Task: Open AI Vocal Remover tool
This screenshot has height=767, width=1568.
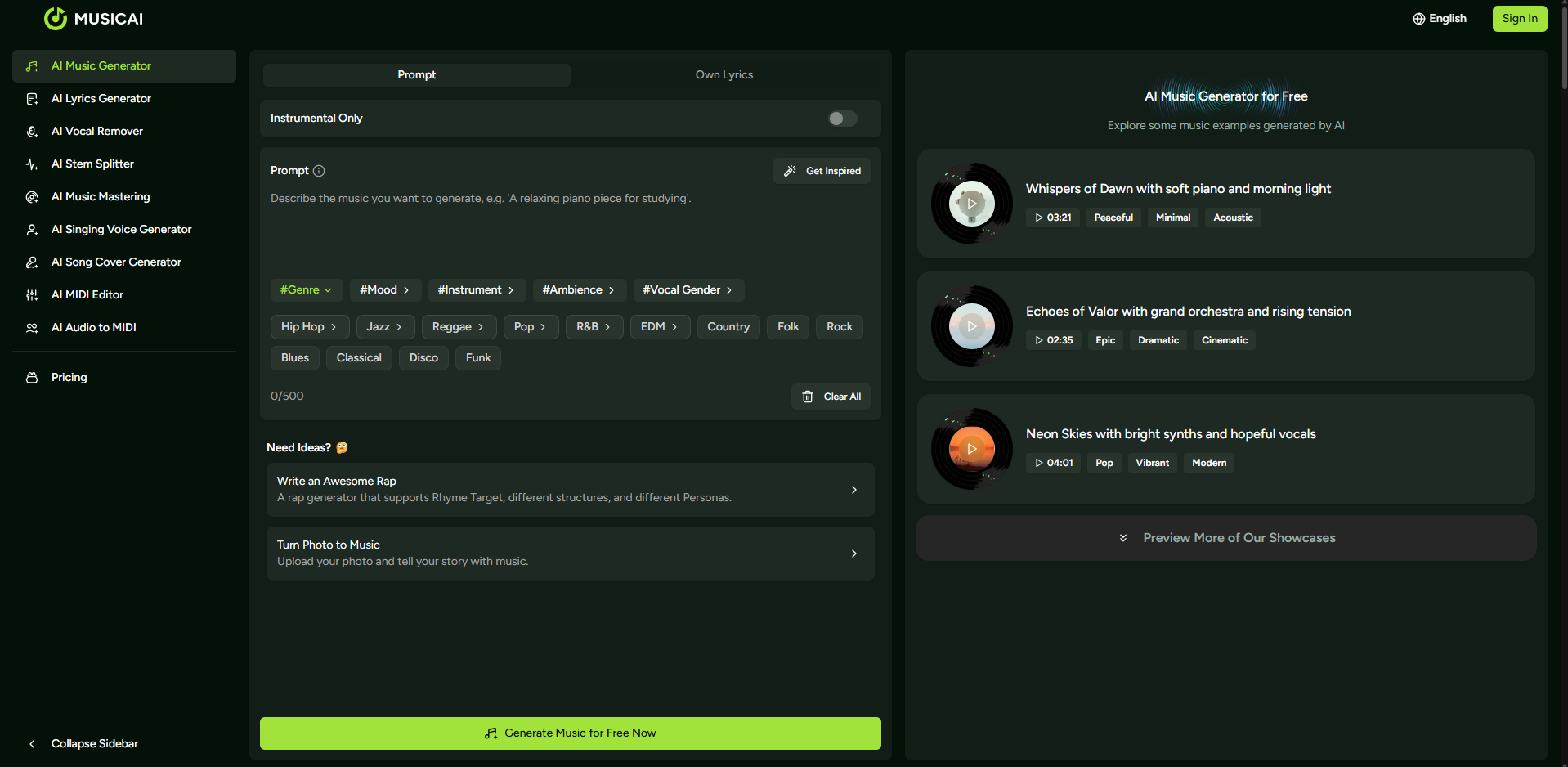Action: click(x=96, y=131)
